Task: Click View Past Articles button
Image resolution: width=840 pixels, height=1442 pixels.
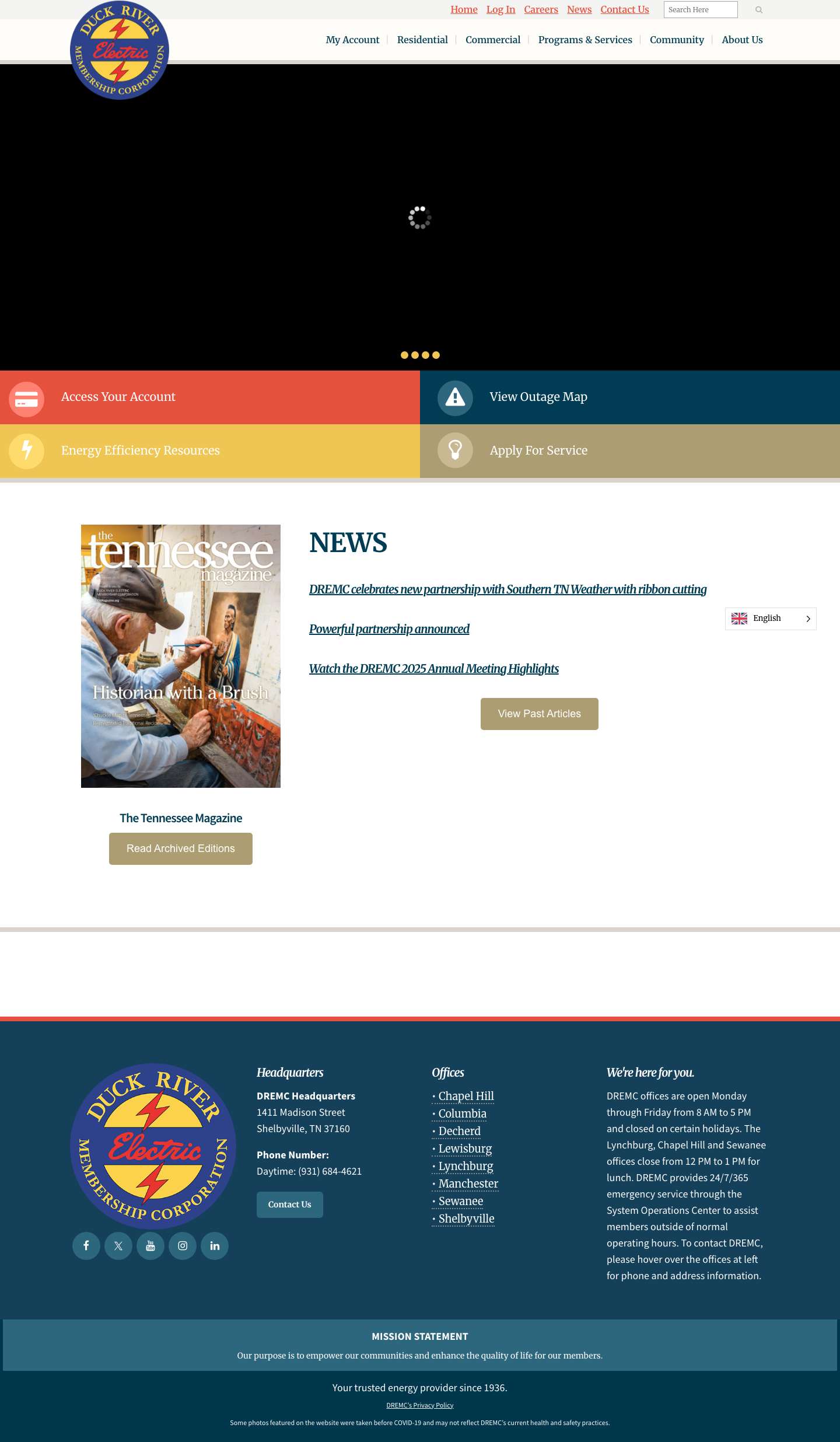Action: point(540,714)
